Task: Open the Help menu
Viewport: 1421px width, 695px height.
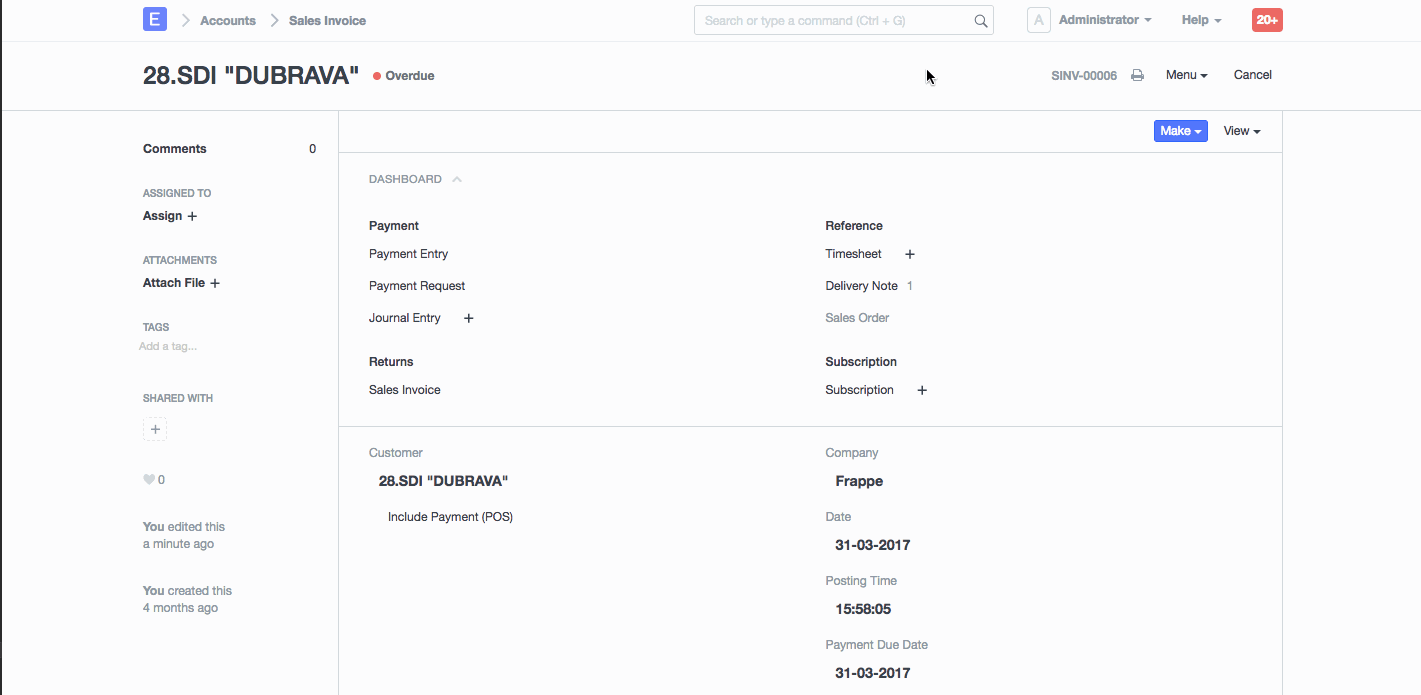Action: 1201,20
